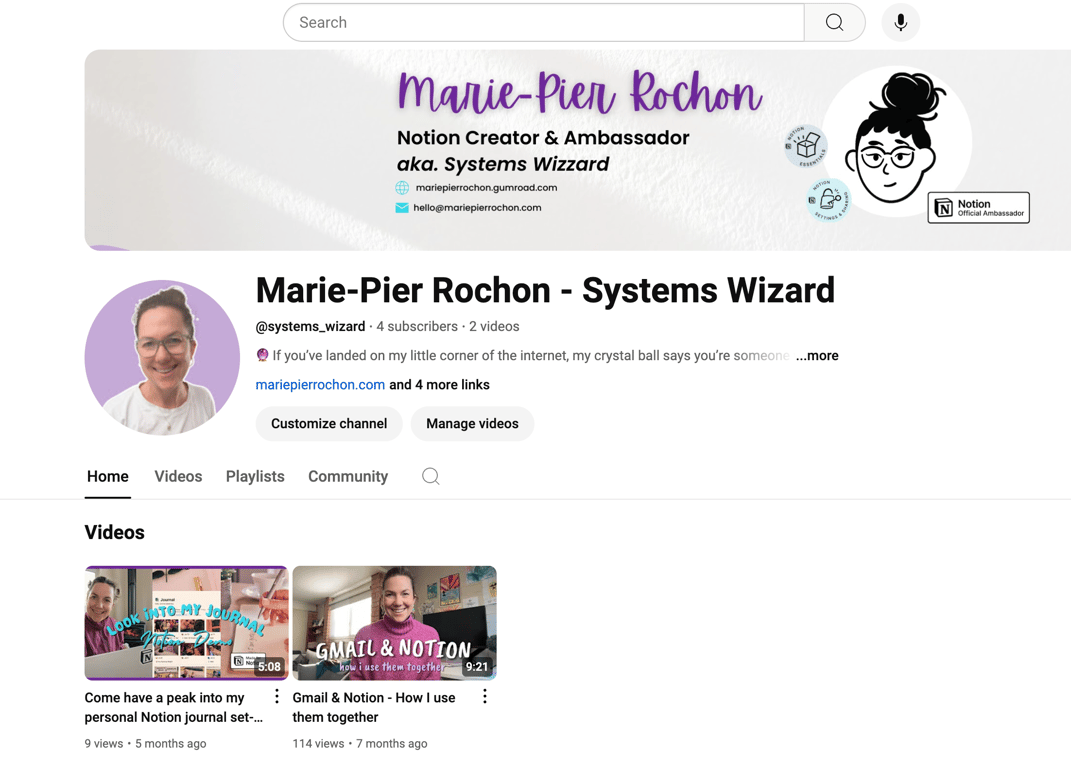Viewport: 1071px width, 768px height.
Task: Click the 9:21 duration badge
Action: click(x=477, y=666)
